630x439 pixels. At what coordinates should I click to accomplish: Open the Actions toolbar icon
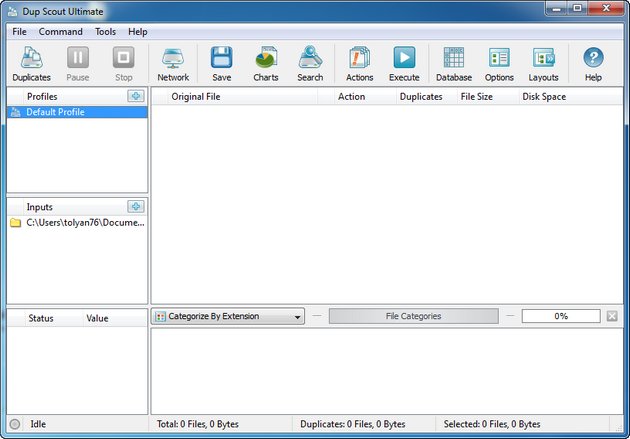pyautogui.click(x=359, y=63)
